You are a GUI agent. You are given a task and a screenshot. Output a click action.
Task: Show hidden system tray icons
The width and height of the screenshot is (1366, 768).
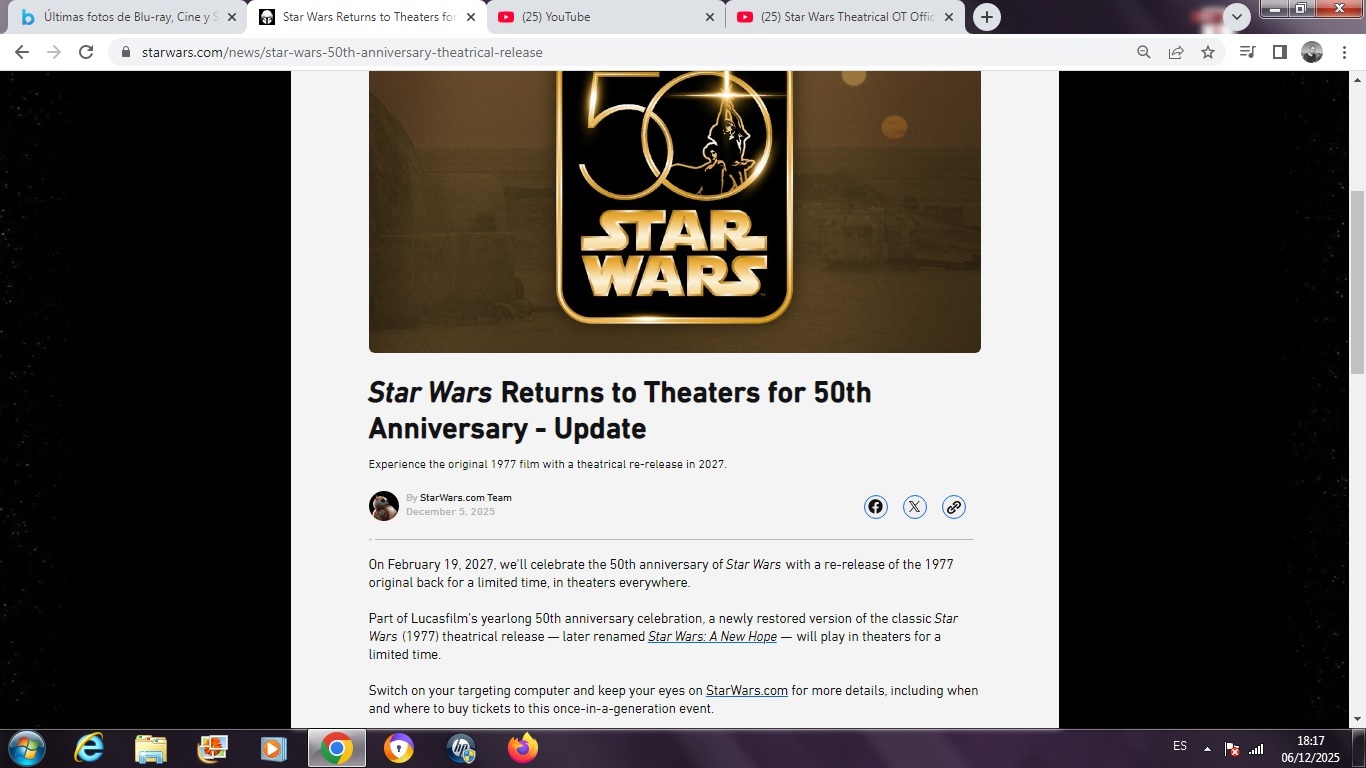[x=1207, y=748]
